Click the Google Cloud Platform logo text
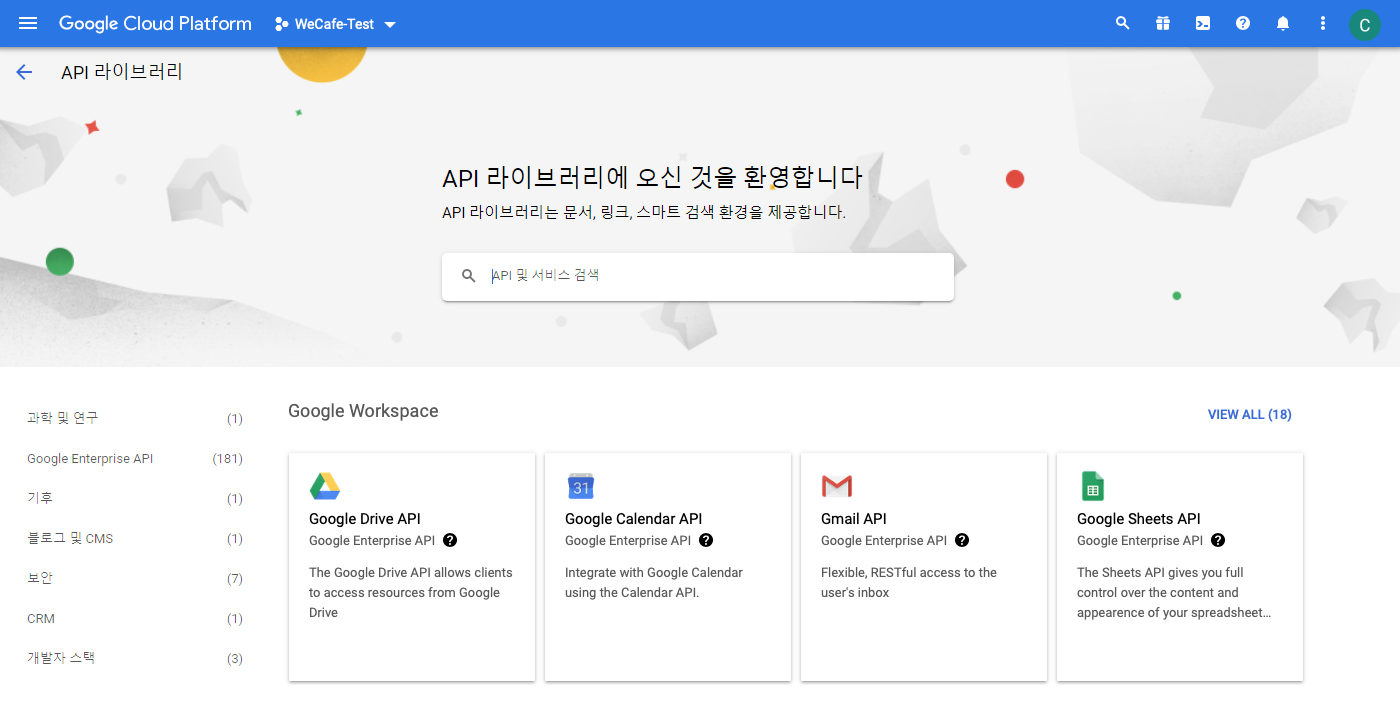Image resolution: width=1400 pixels, height=709 pixels. point(155,23)
